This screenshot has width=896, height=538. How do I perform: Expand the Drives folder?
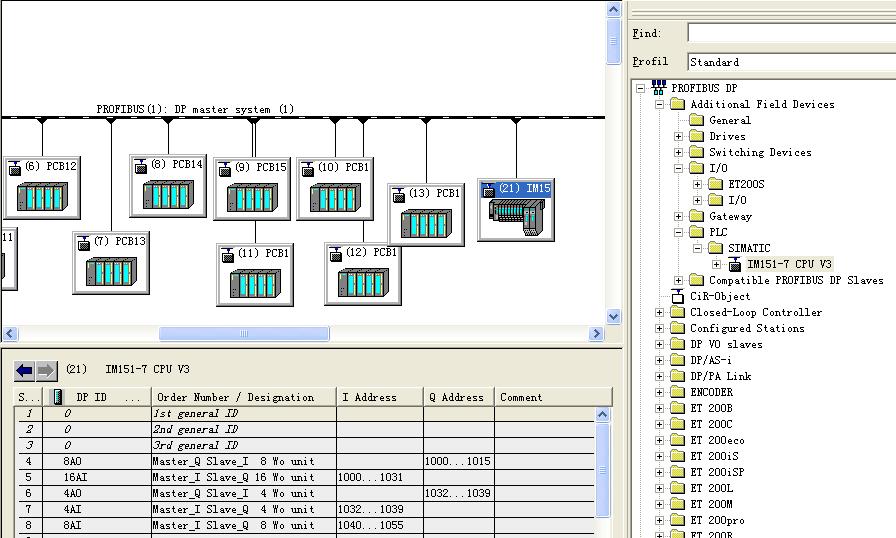click(x=679, y=136)
